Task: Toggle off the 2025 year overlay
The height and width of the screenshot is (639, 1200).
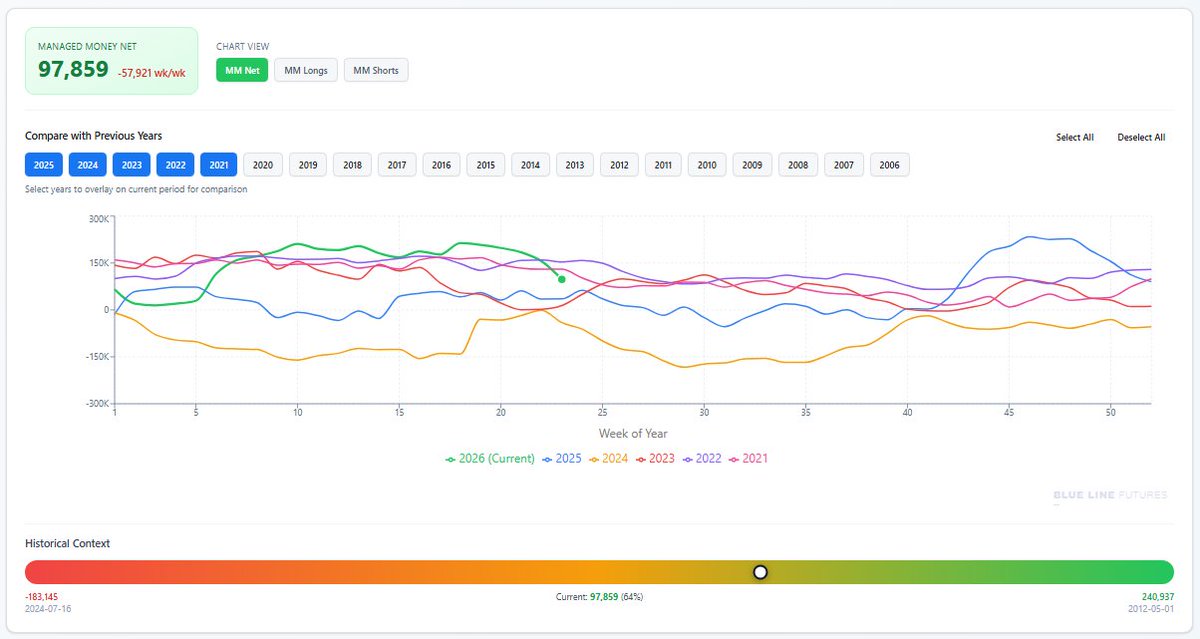Action: click(44, 165)
